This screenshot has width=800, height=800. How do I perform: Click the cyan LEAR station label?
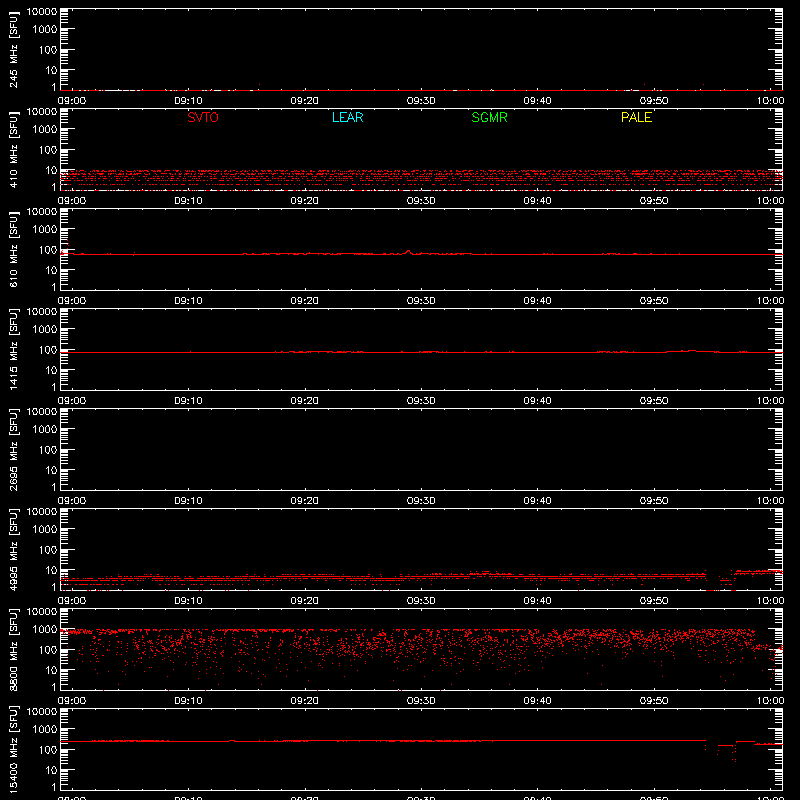(347, 117)
